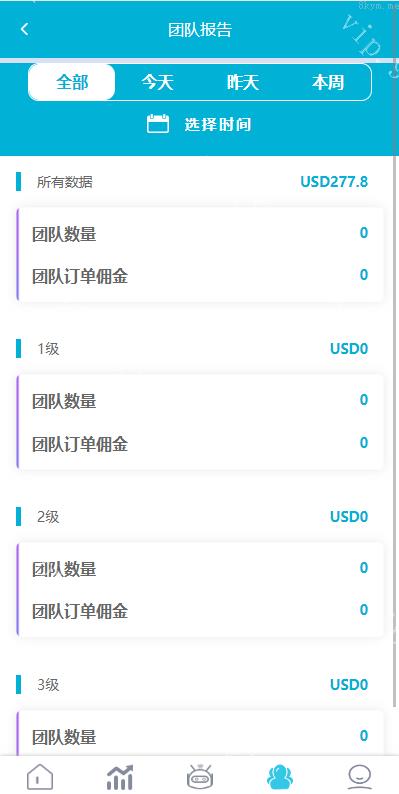Open the 1级 section header
Viewport: 399px width, 794px height.
pyautogui.click(x=48, y=349)
